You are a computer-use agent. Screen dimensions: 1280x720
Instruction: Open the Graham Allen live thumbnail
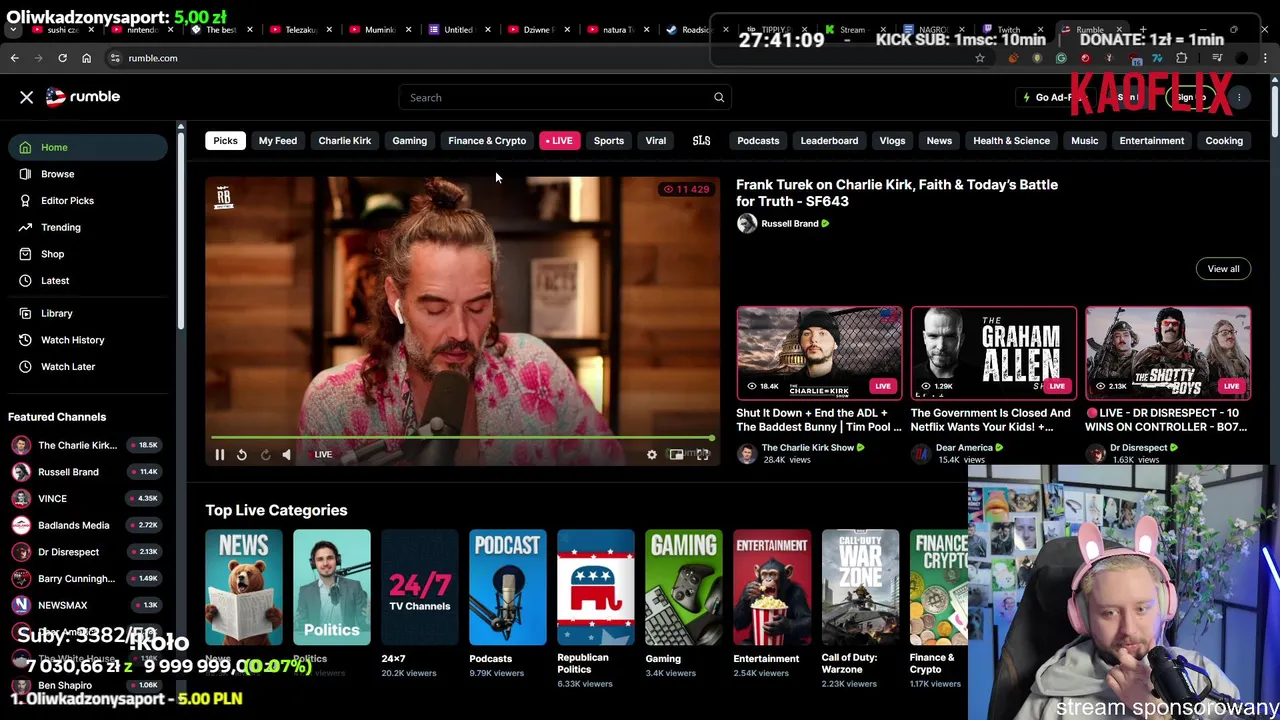(993, 353)
